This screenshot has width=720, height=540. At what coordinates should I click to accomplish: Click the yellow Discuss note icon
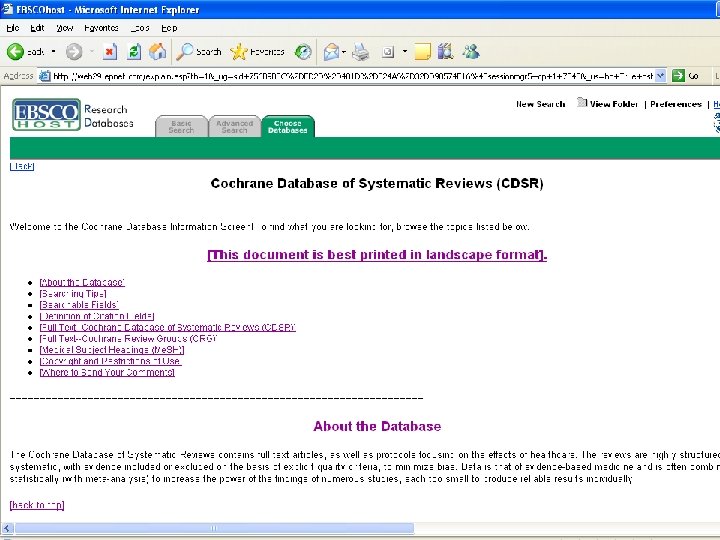click(x=422, y=52)
